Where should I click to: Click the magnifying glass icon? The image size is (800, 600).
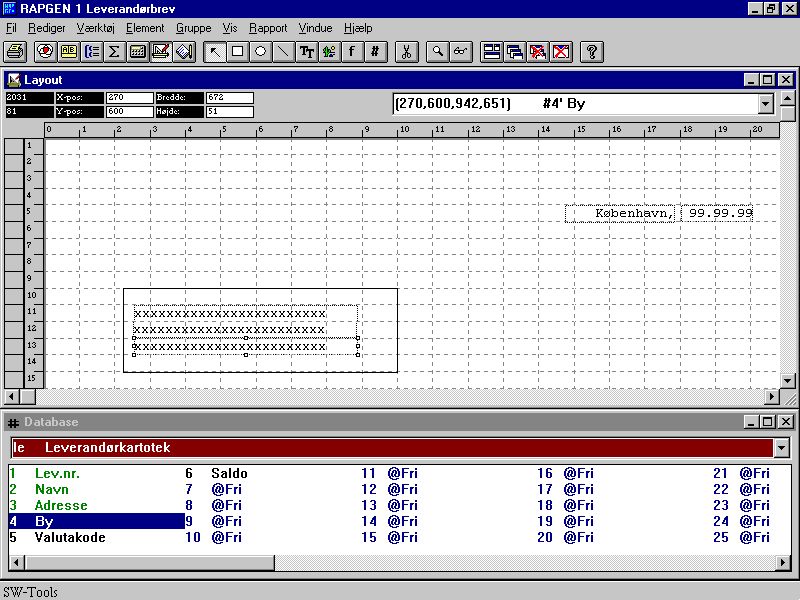pyautogui.click(x=437, y=51)
